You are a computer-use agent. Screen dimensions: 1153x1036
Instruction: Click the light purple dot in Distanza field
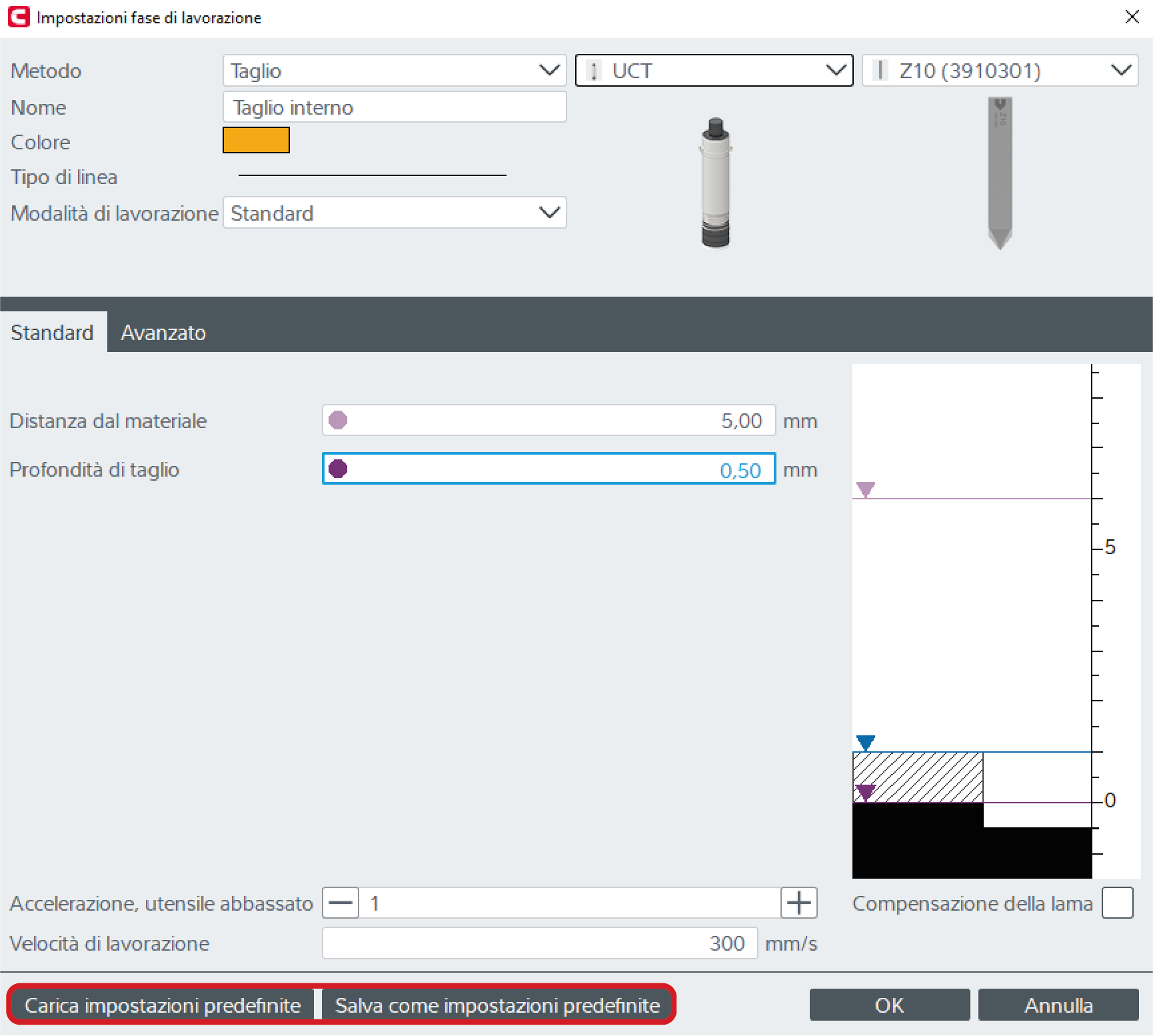click(x=338, y=420)
